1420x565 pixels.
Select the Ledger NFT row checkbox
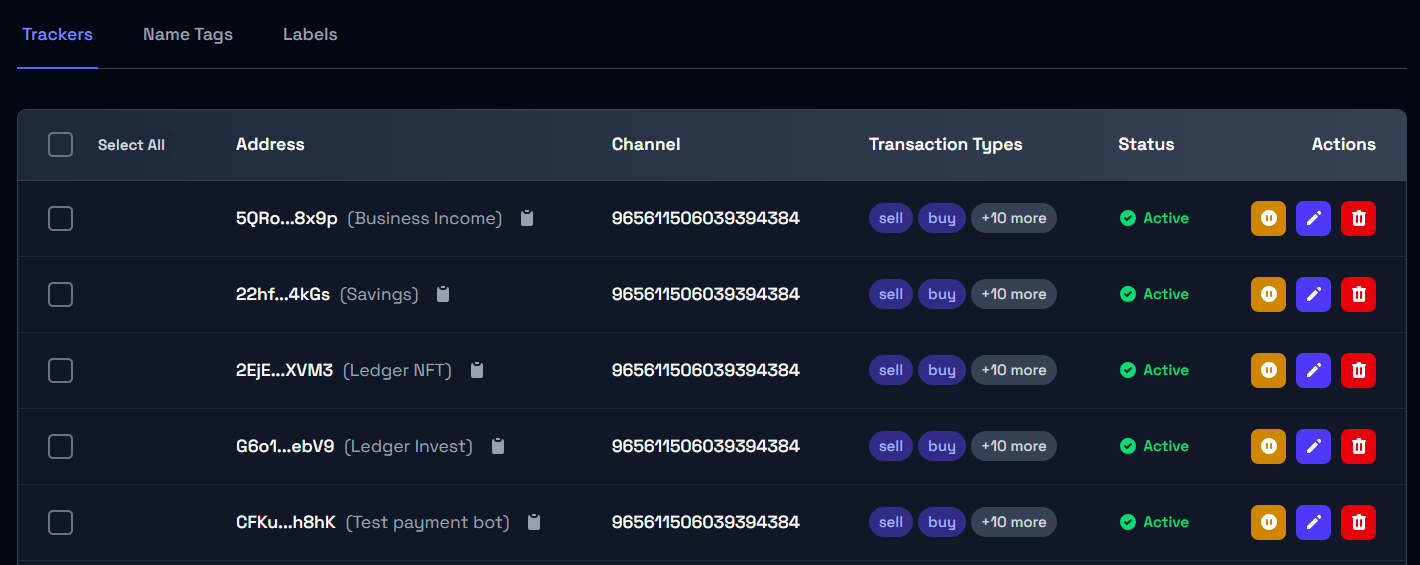click(61, 370)
